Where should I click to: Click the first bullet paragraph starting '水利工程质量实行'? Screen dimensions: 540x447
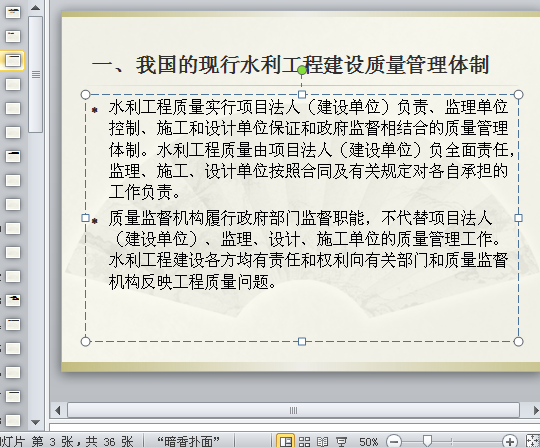(x=310, y=149)
